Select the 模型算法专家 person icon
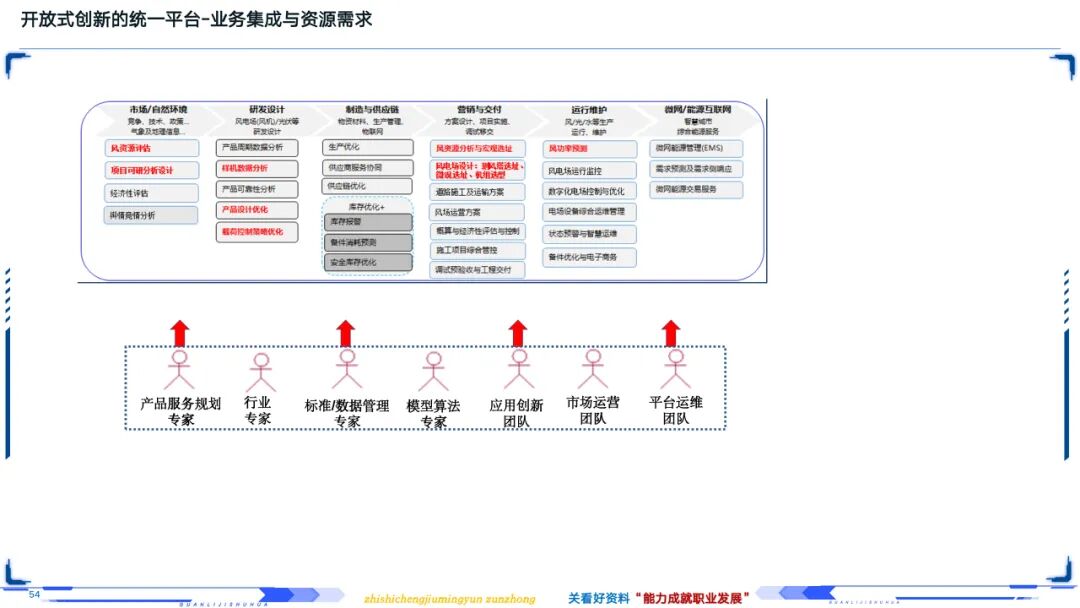 coord(433,371)
